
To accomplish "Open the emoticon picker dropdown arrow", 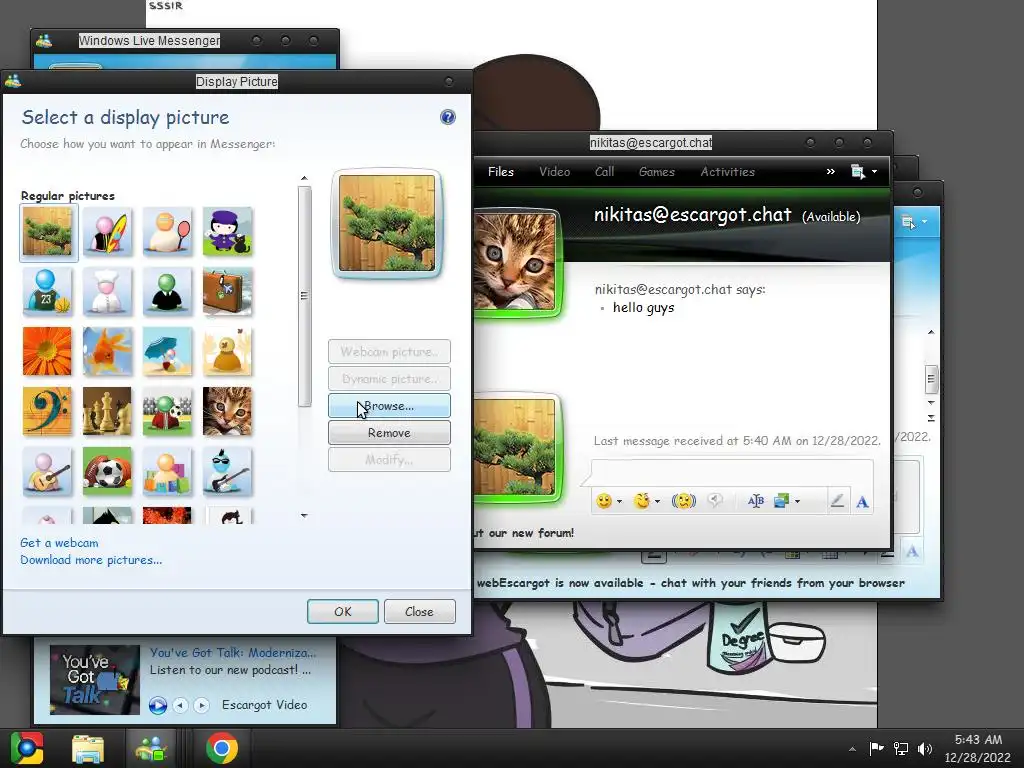I will pyautogui.click(x=619, y=502).
